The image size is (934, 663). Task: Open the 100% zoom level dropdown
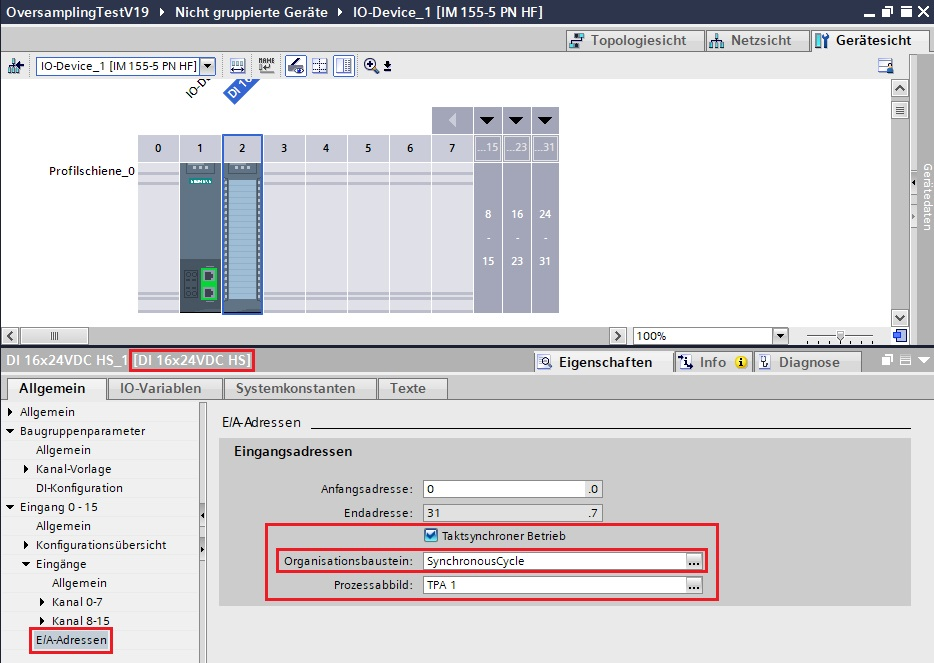780,336
